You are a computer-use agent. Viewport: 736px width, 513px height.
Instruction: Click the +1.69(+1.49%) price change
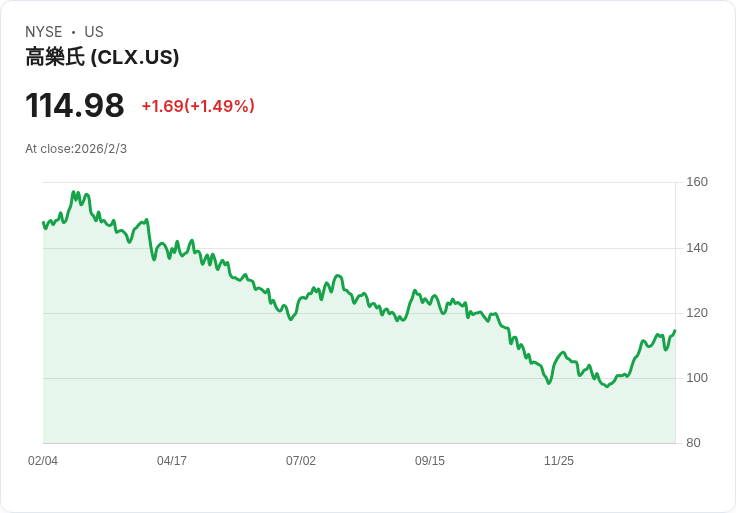click(198, 106)
